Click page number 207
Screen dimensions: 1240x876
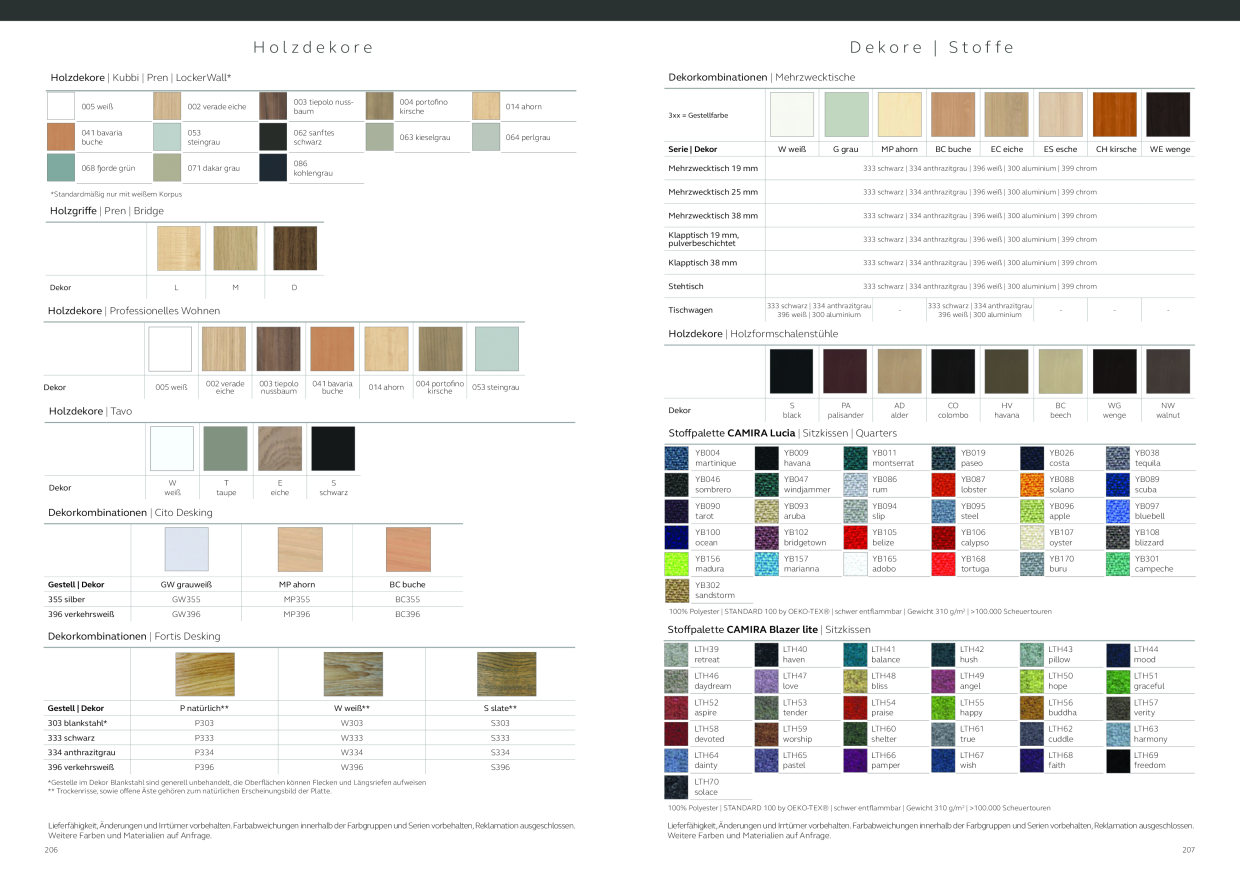(x=1187, y=849)
